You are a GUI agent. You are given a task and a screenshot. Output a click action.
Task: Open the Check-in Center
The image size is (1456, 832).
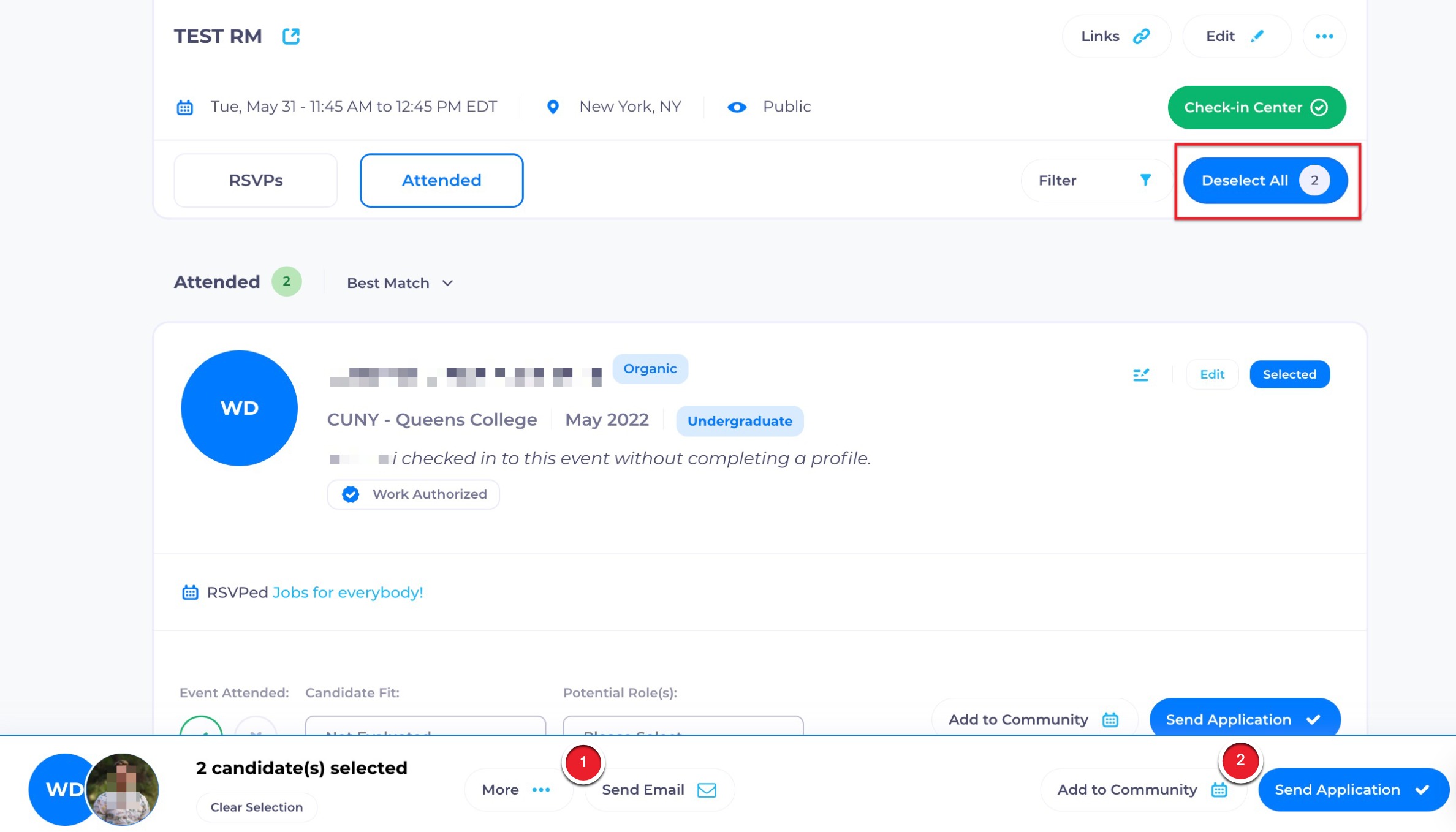1256,107
